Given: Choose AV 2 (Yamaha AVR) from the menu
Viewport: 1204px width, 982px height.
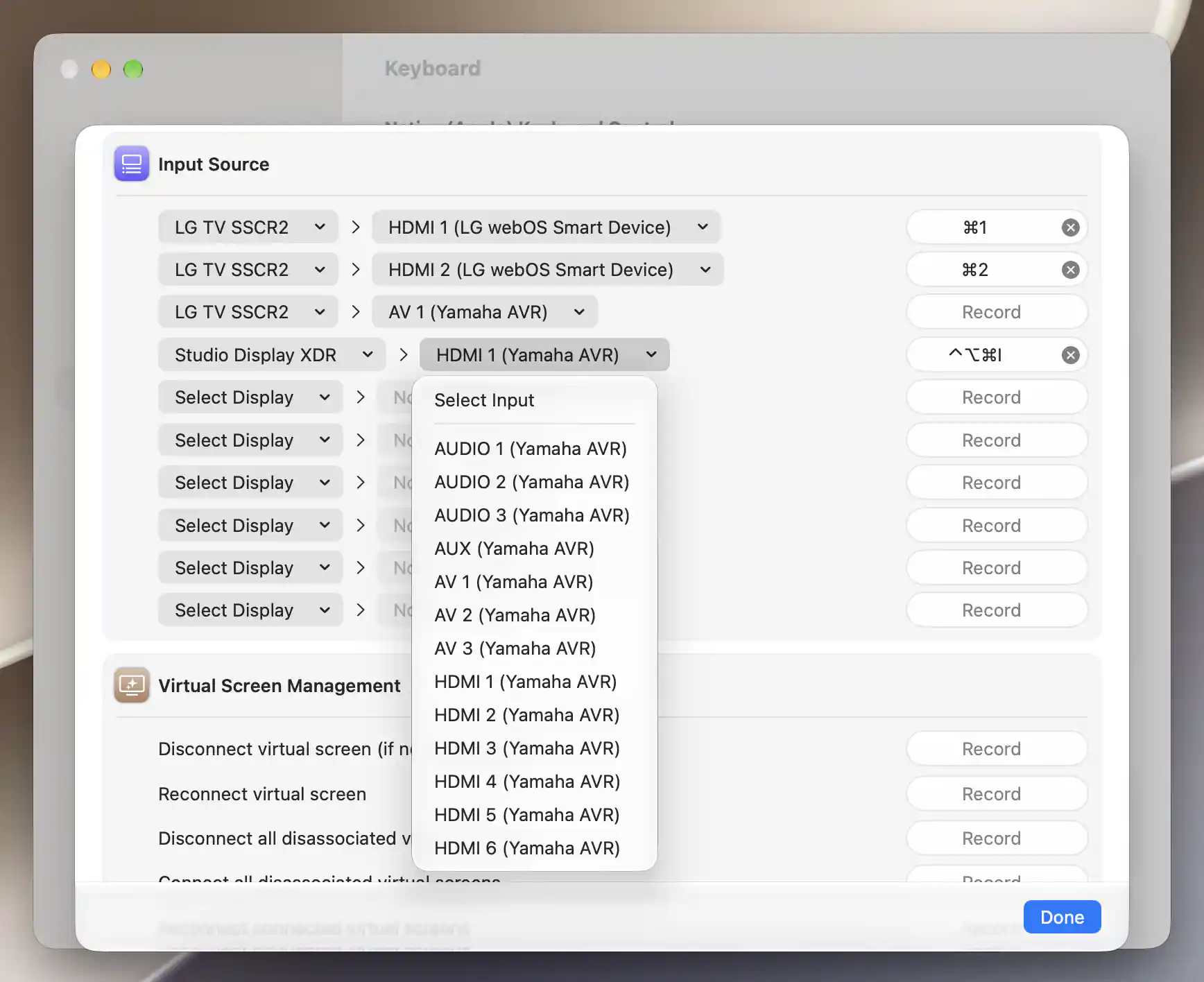Looking at the screenshot, I should pyautogui.click(x=534, y=615).
